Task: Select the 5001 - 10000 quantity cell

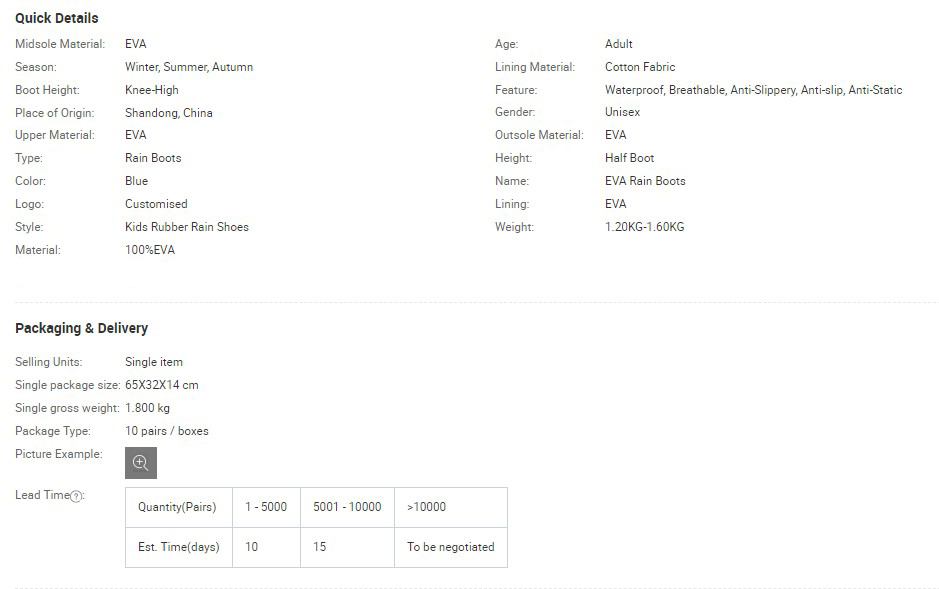Action: pyautogui.click(x=347, y=507)
